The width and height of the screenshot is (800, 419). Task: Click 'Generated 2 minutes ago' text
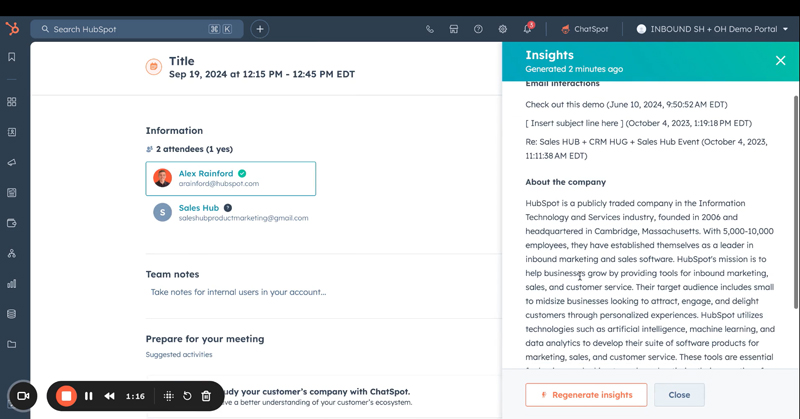click(x=574, y=69)
